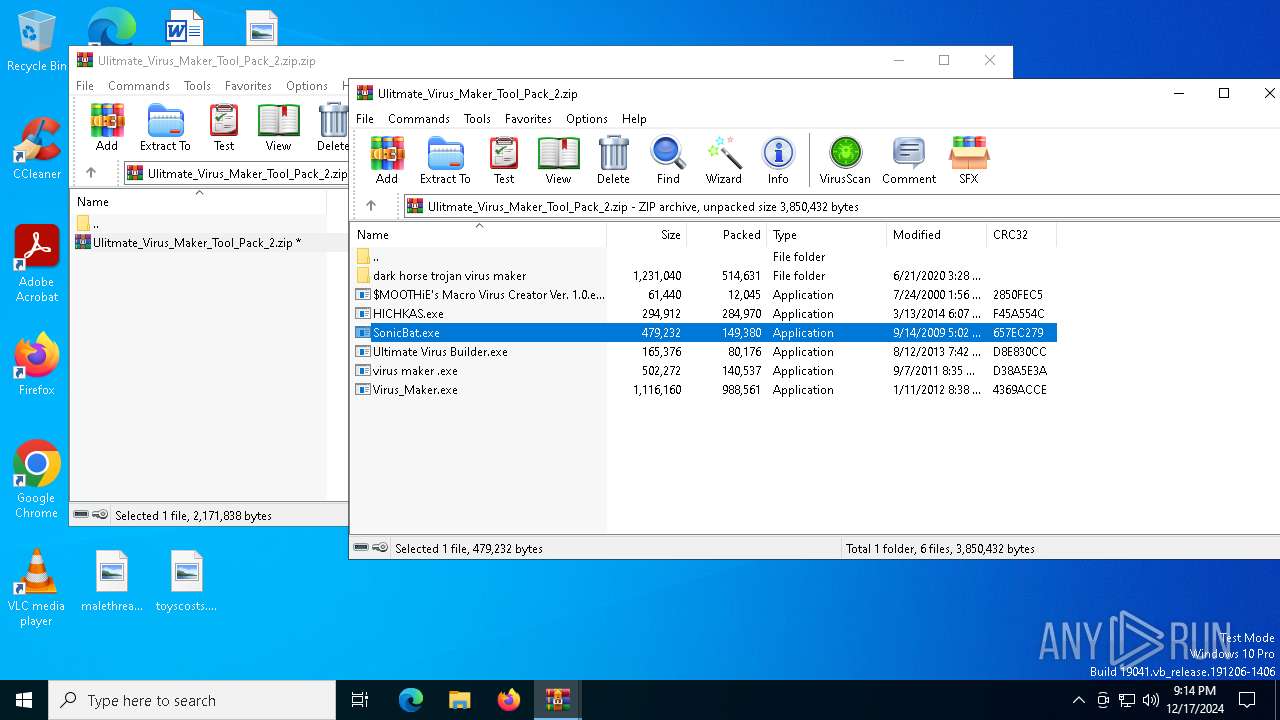Click WinRAR icon in the taskbar
Screen dimensions: 1280x720
[x=557, y=700]
